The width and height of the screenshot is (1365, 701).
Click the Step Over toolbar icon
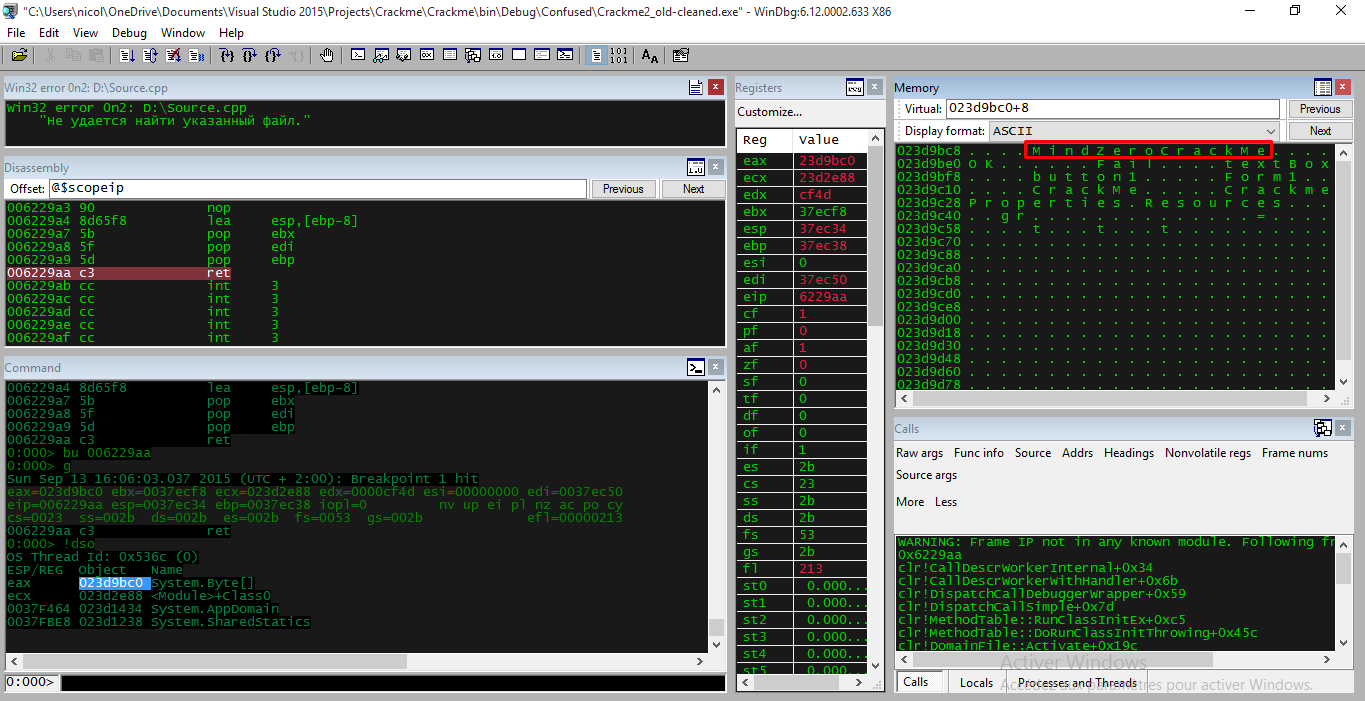249,56
